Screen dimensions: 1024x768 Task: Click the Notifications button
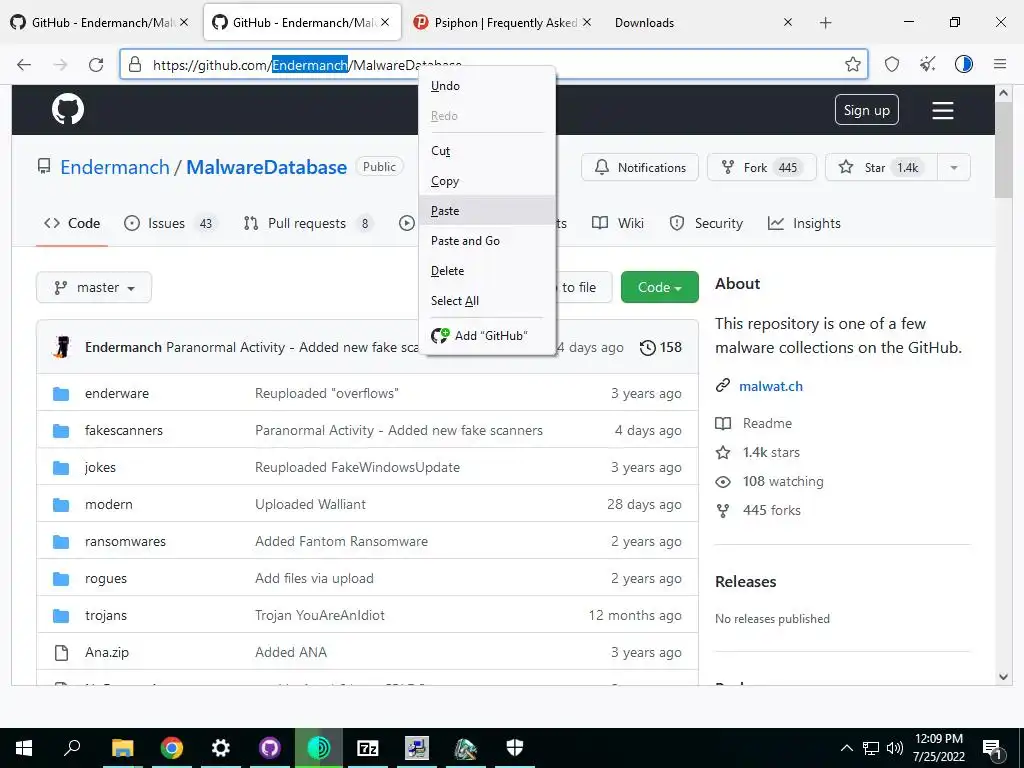coord(640,167)
